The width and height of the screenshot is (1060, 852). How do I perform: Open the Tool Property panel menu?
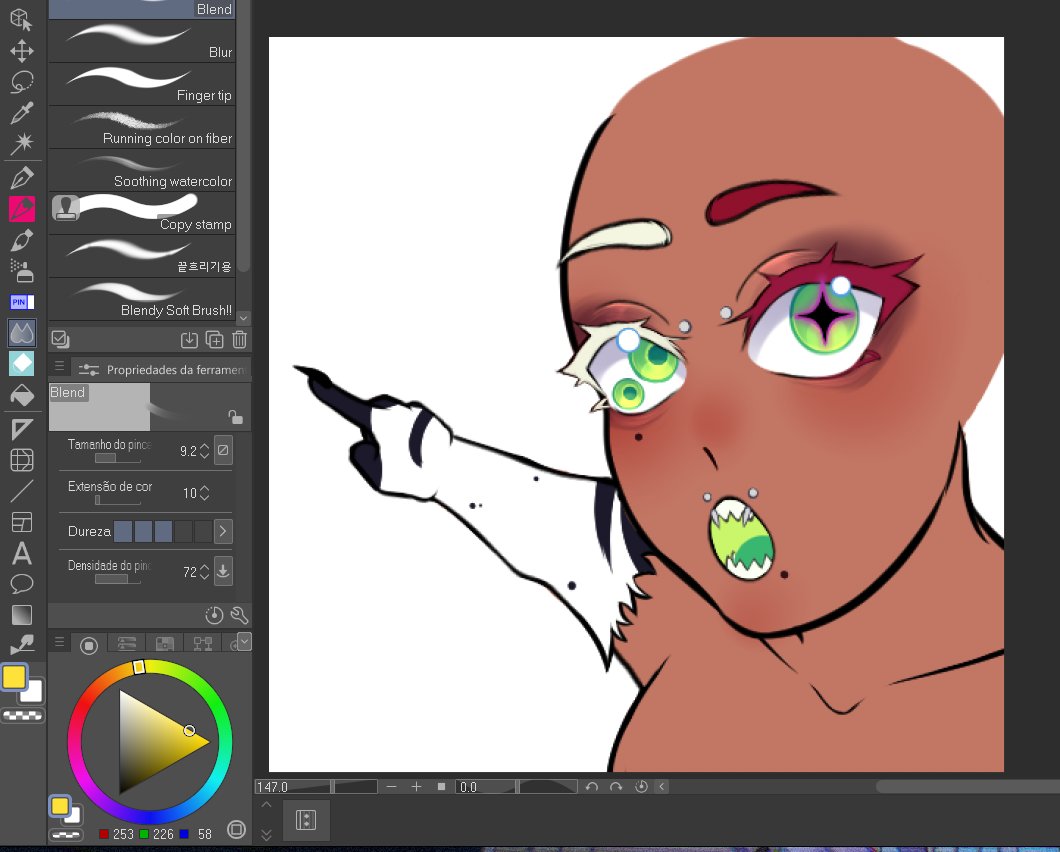pyautogui.click(x=59, y=365)
